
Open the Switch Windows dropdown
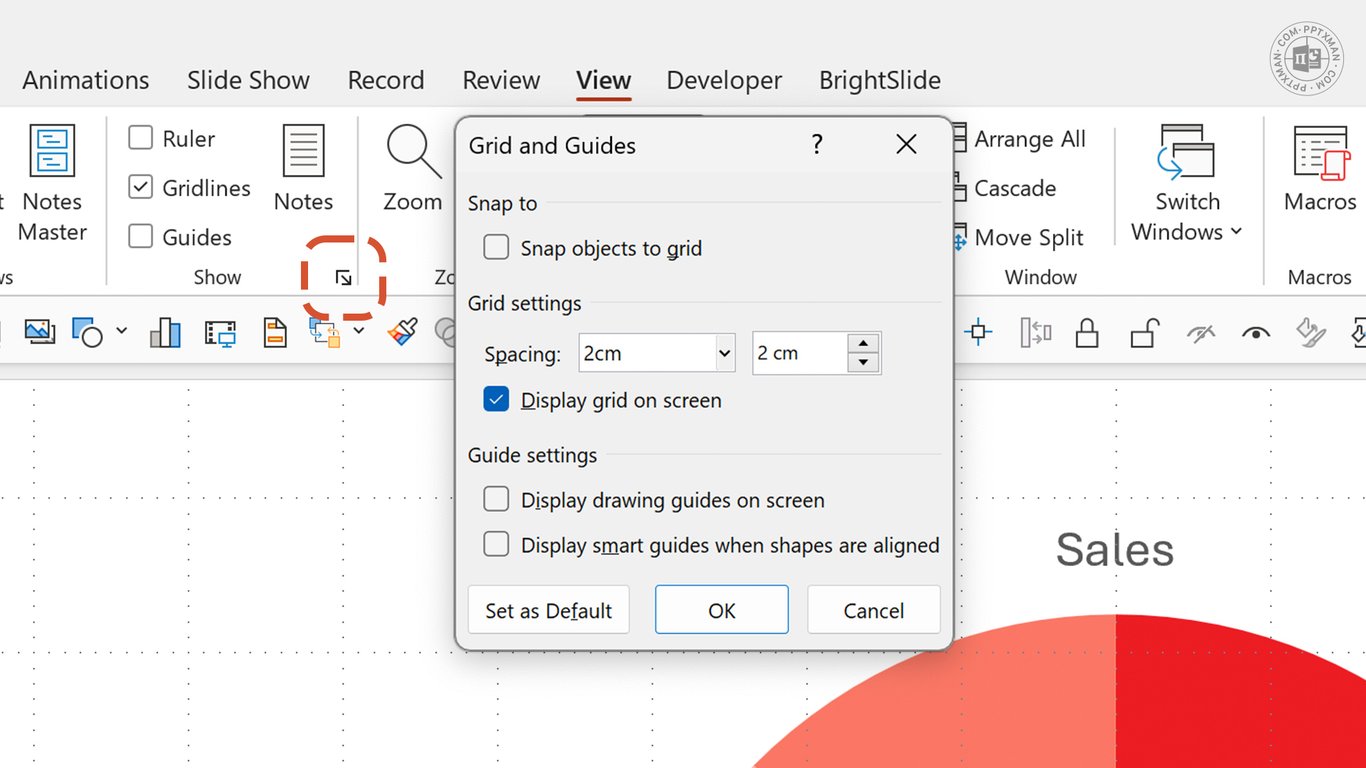click(1187, 184)
